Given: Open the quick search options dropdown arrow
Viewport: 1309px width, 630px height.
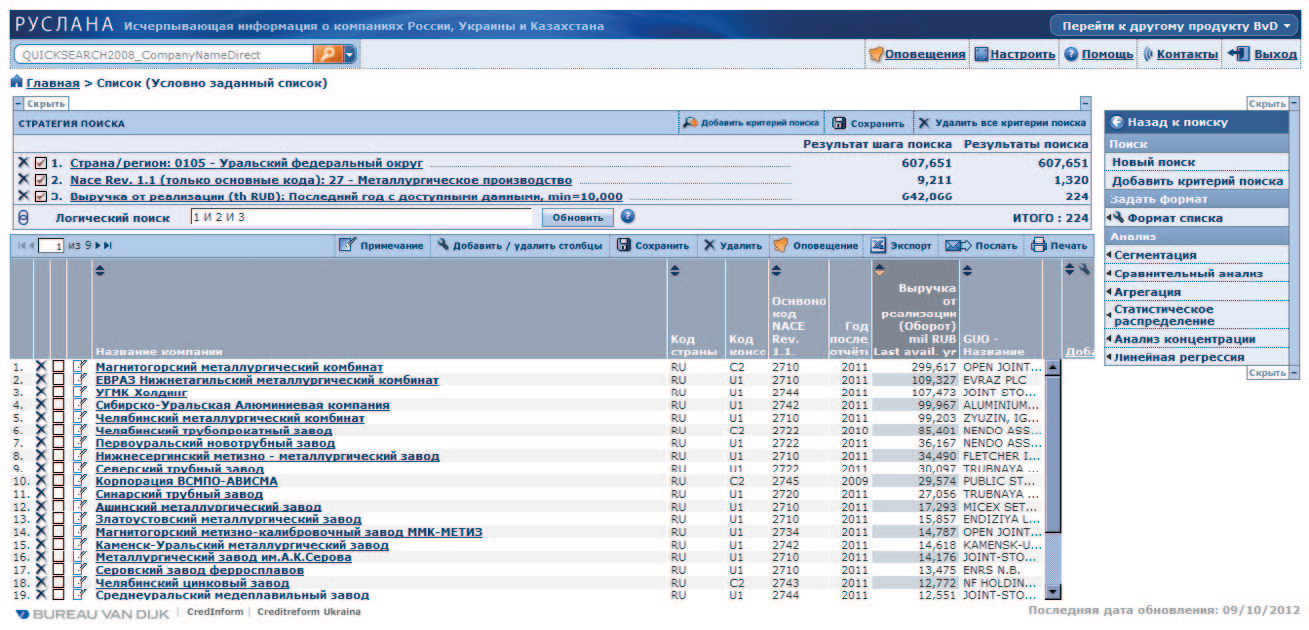Looking at the screenshot, I should [350, 55].
